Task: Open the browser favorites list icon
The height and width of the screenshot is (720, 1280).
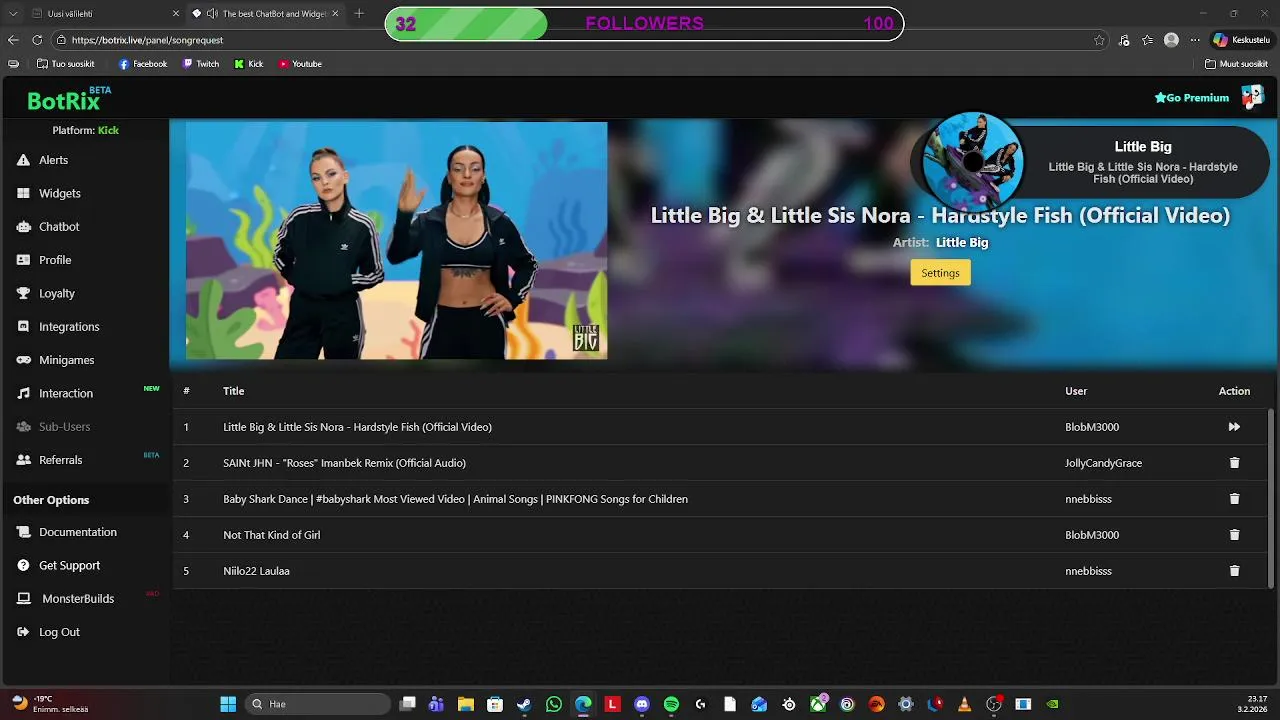Action: 1147,40
